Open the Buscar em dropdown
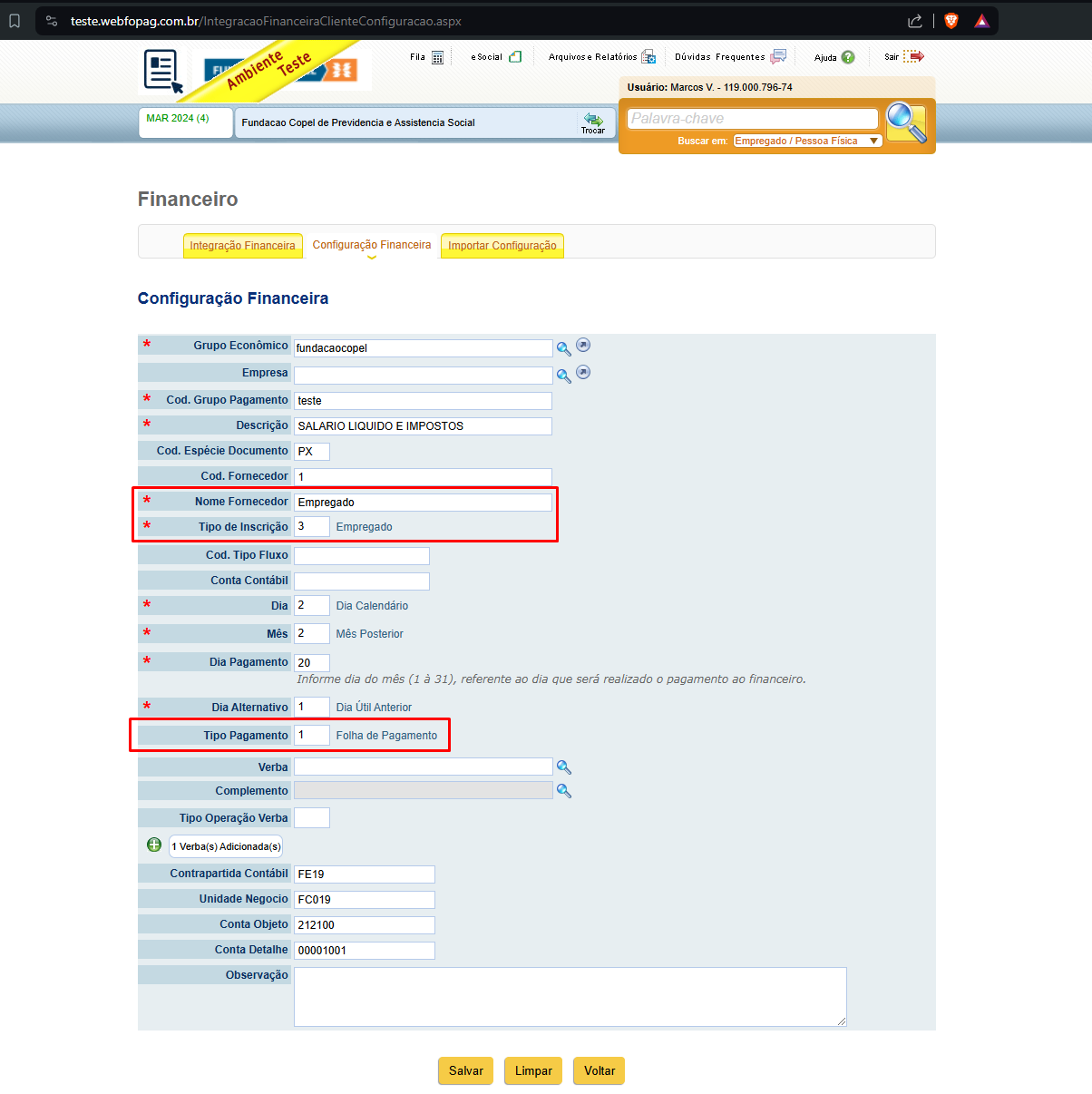This screenshot has width=1092, height=1094. [807, 141]
